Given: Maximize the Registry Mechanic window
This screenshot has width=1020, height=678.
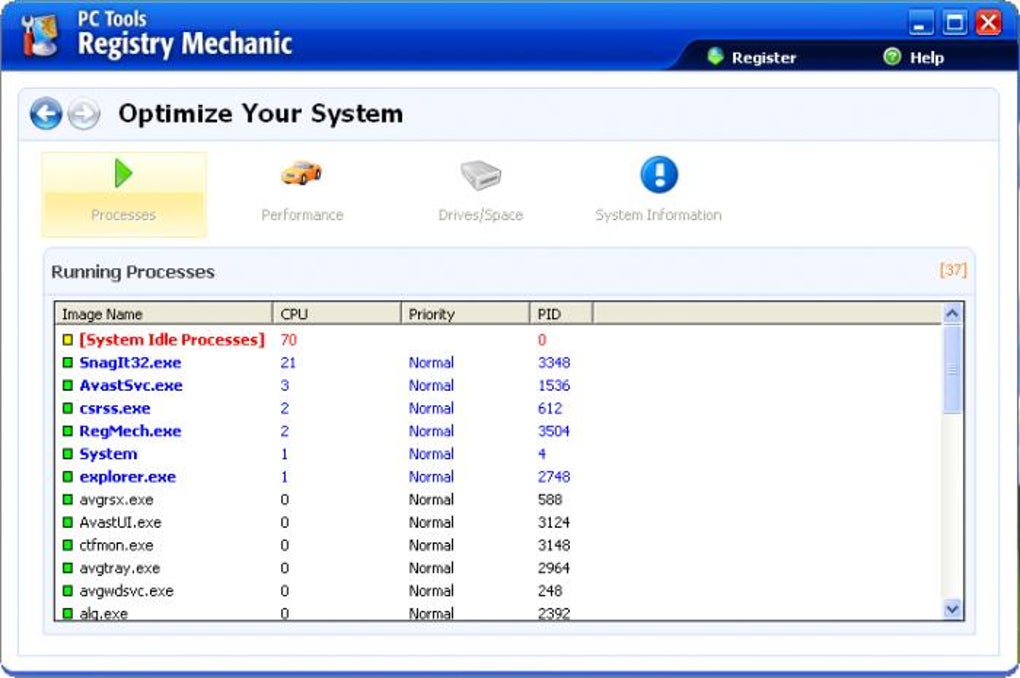Looking at the screenshot, I should point(954,23).
